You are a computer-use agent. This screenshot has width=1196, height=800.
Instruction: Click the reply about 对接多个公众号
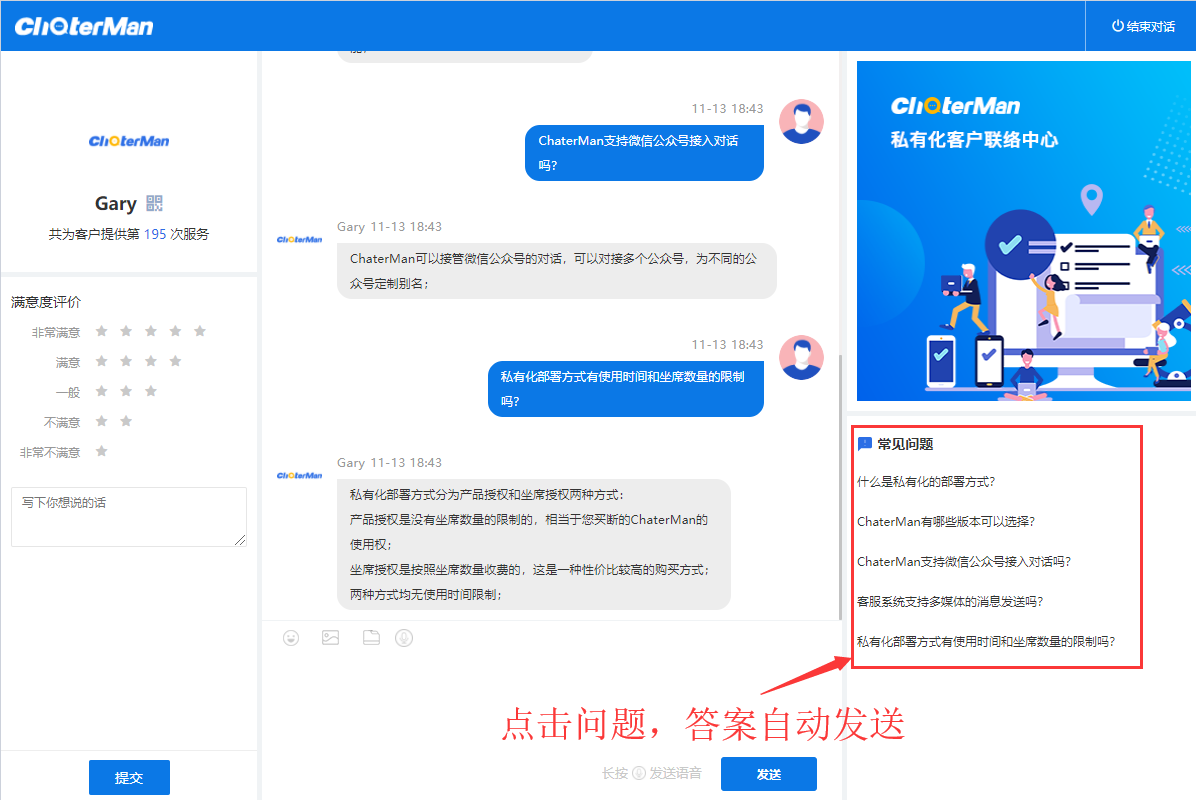coord(556,271)
